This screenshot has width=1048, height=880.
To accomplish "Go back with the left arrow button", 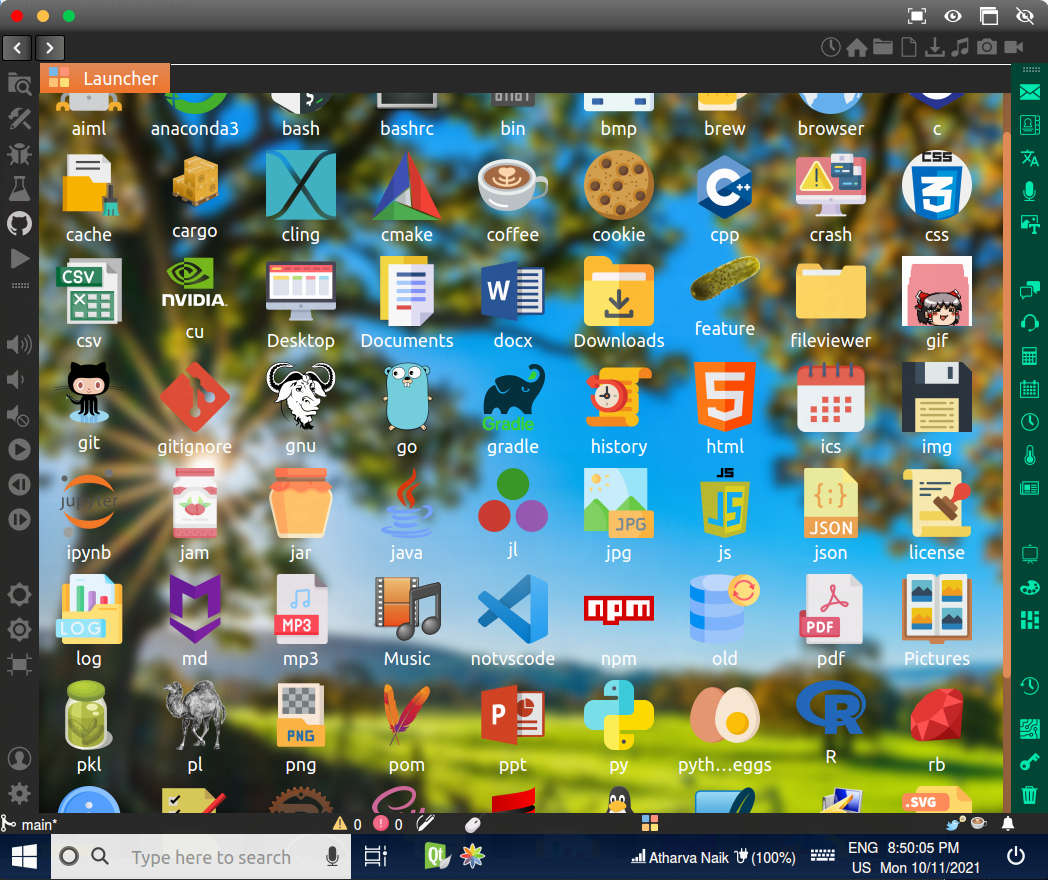I will point(17,47).
